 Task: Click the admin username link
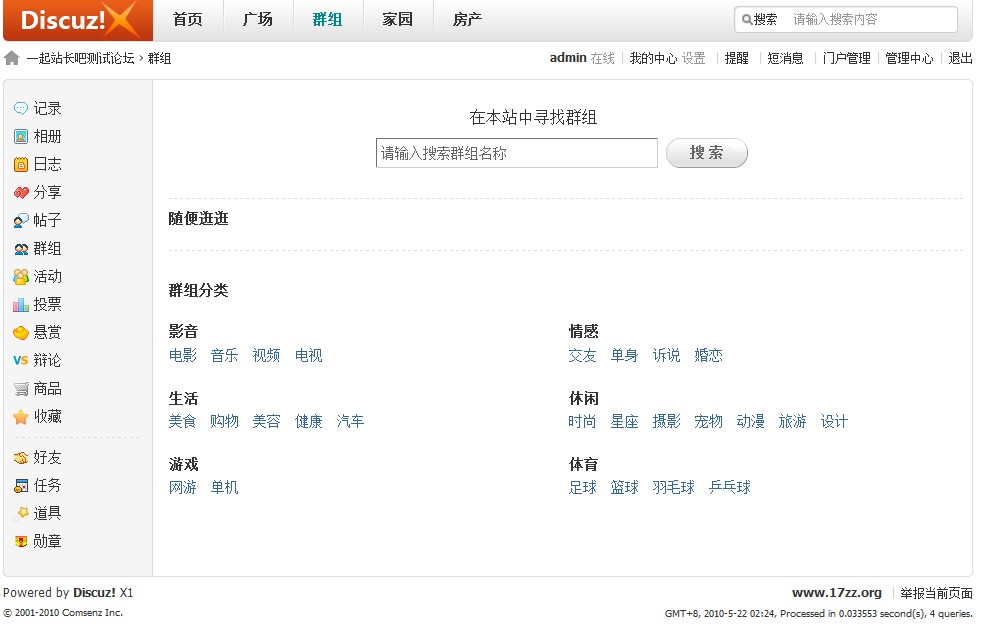(x=568, y=58)
